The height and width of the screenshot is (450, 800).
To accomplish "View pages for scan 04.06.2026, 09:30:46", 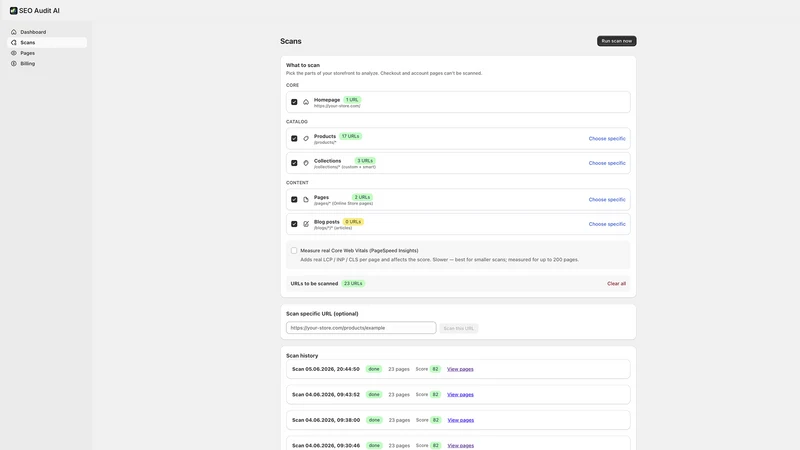I will click(x=461, y=445).
